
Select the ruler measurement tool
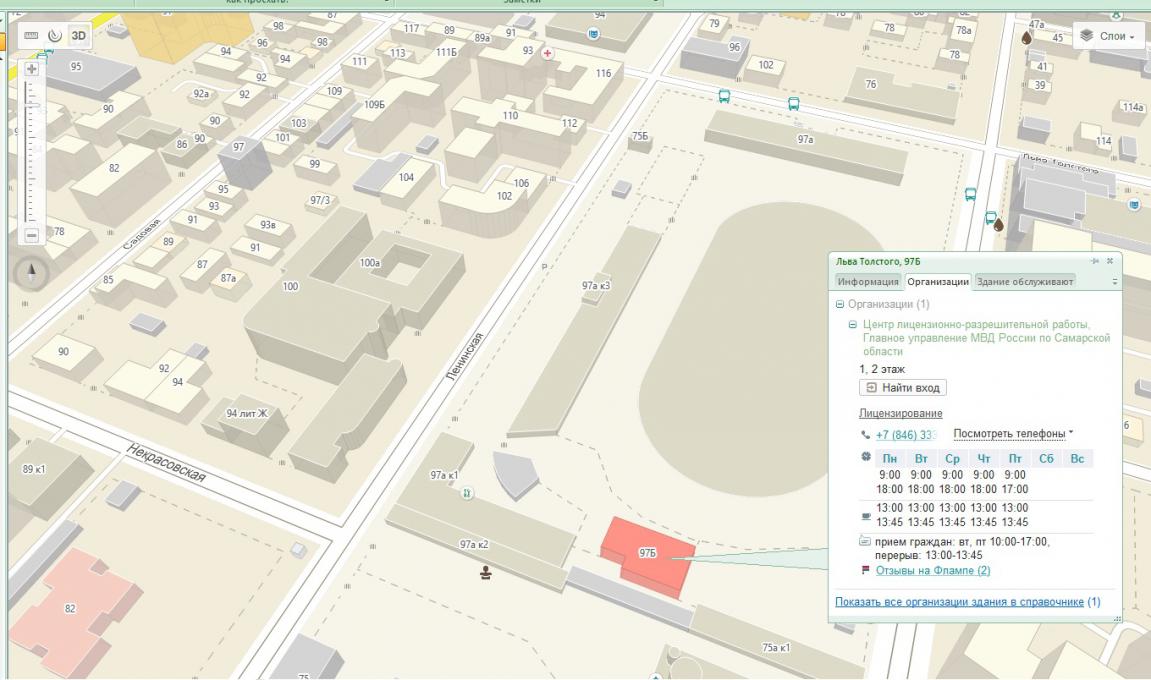point(31,35)
